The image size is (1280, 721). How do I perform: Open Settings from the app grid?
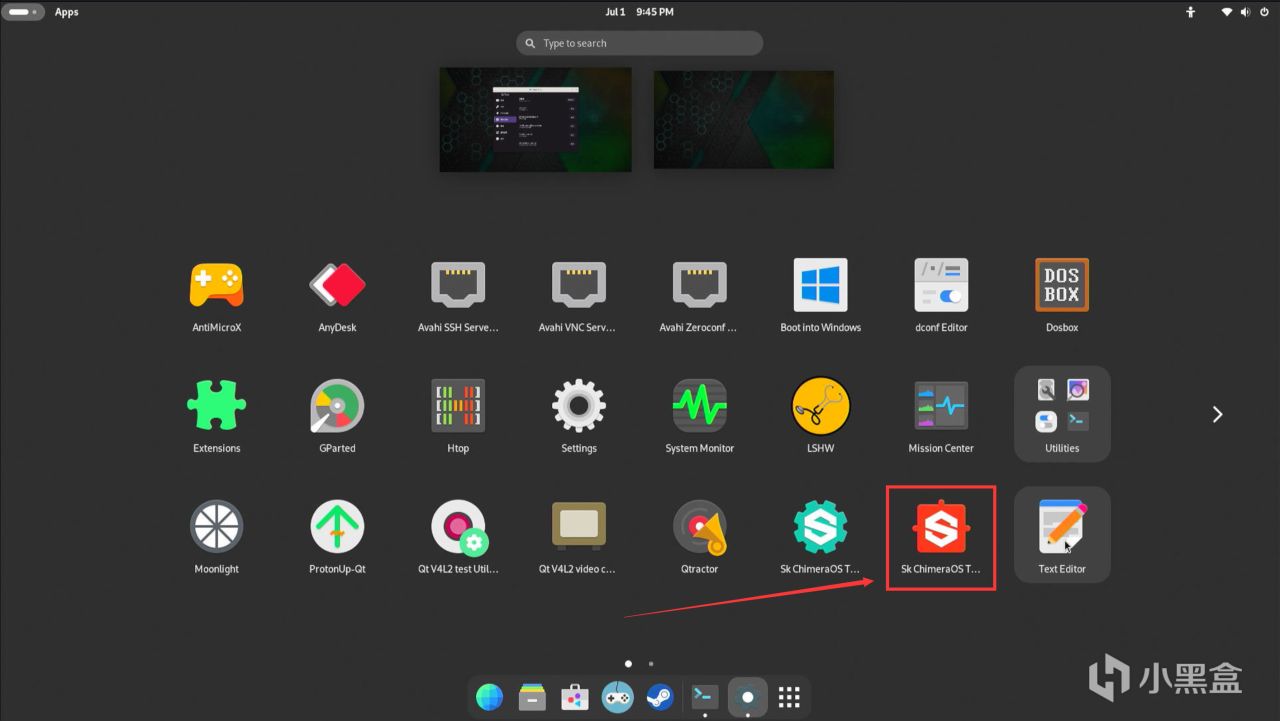(578, 406)
